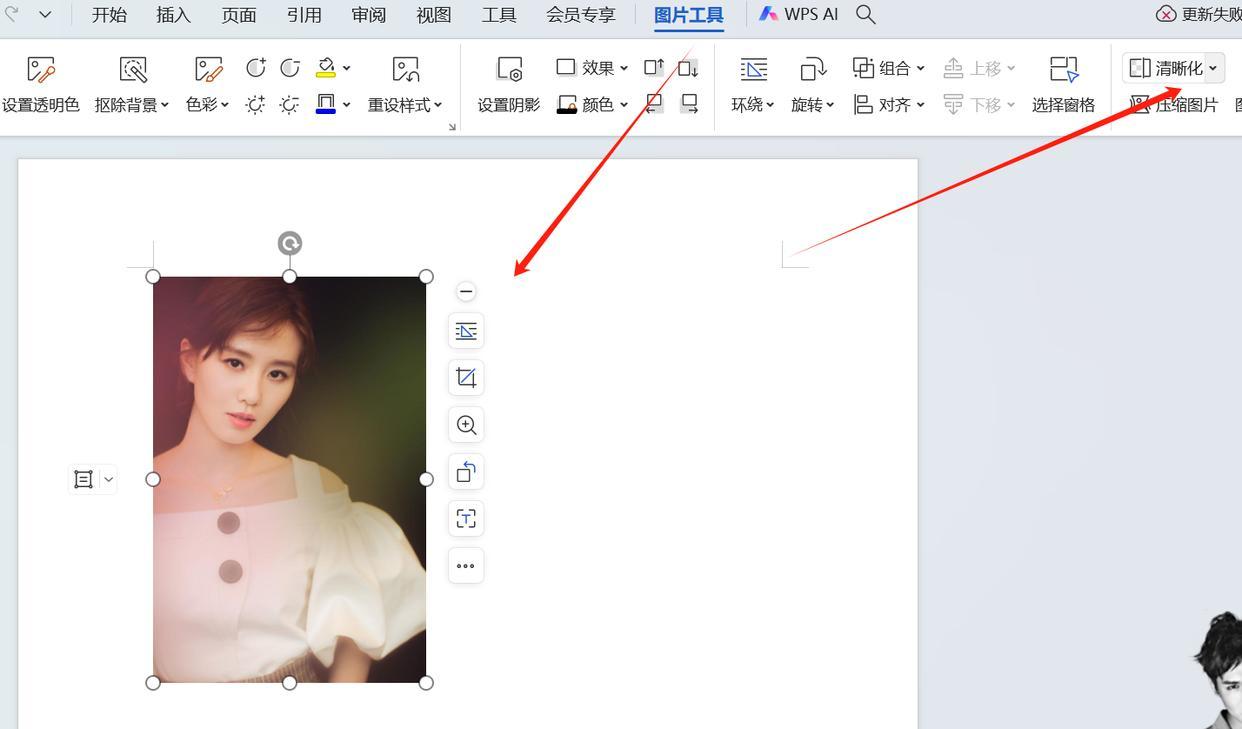
Task: Open the more options ellipsis in the floating toolbar
Action: 466,566
